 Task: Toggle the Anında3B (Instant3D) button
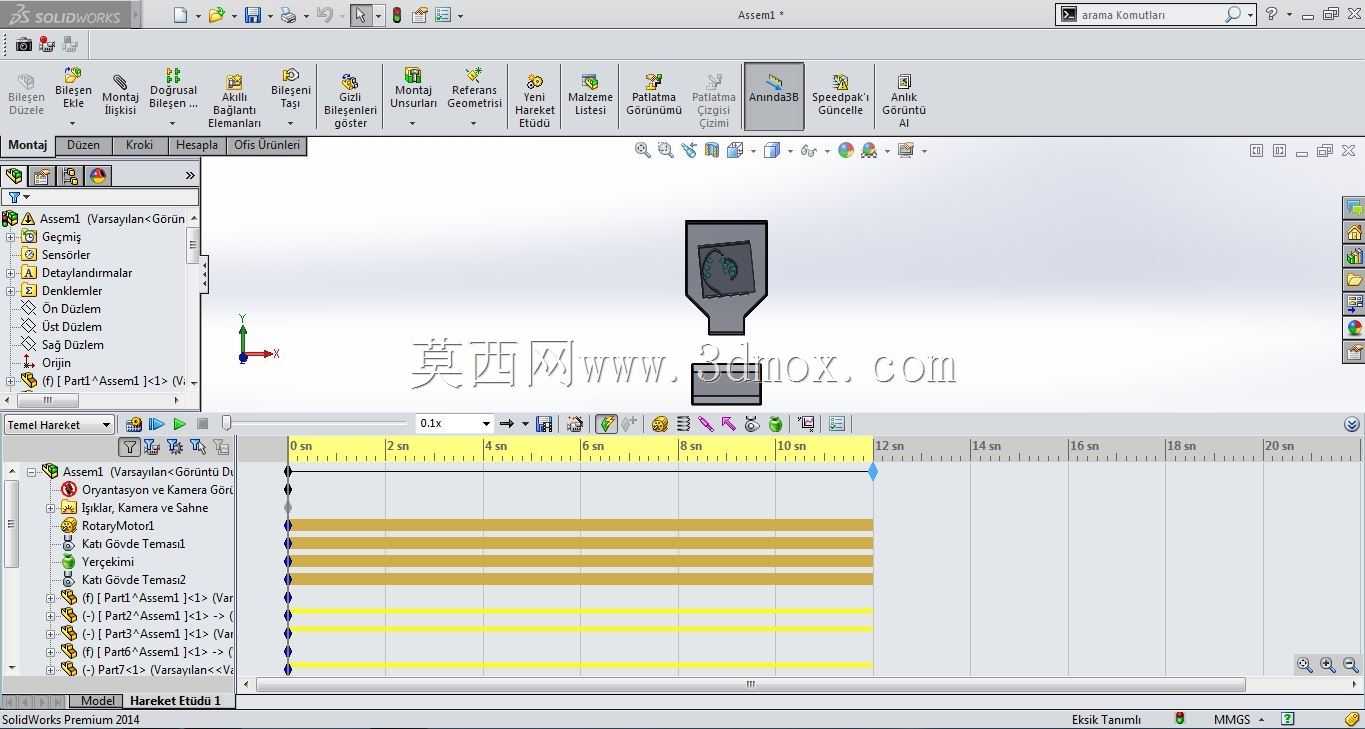774,96
